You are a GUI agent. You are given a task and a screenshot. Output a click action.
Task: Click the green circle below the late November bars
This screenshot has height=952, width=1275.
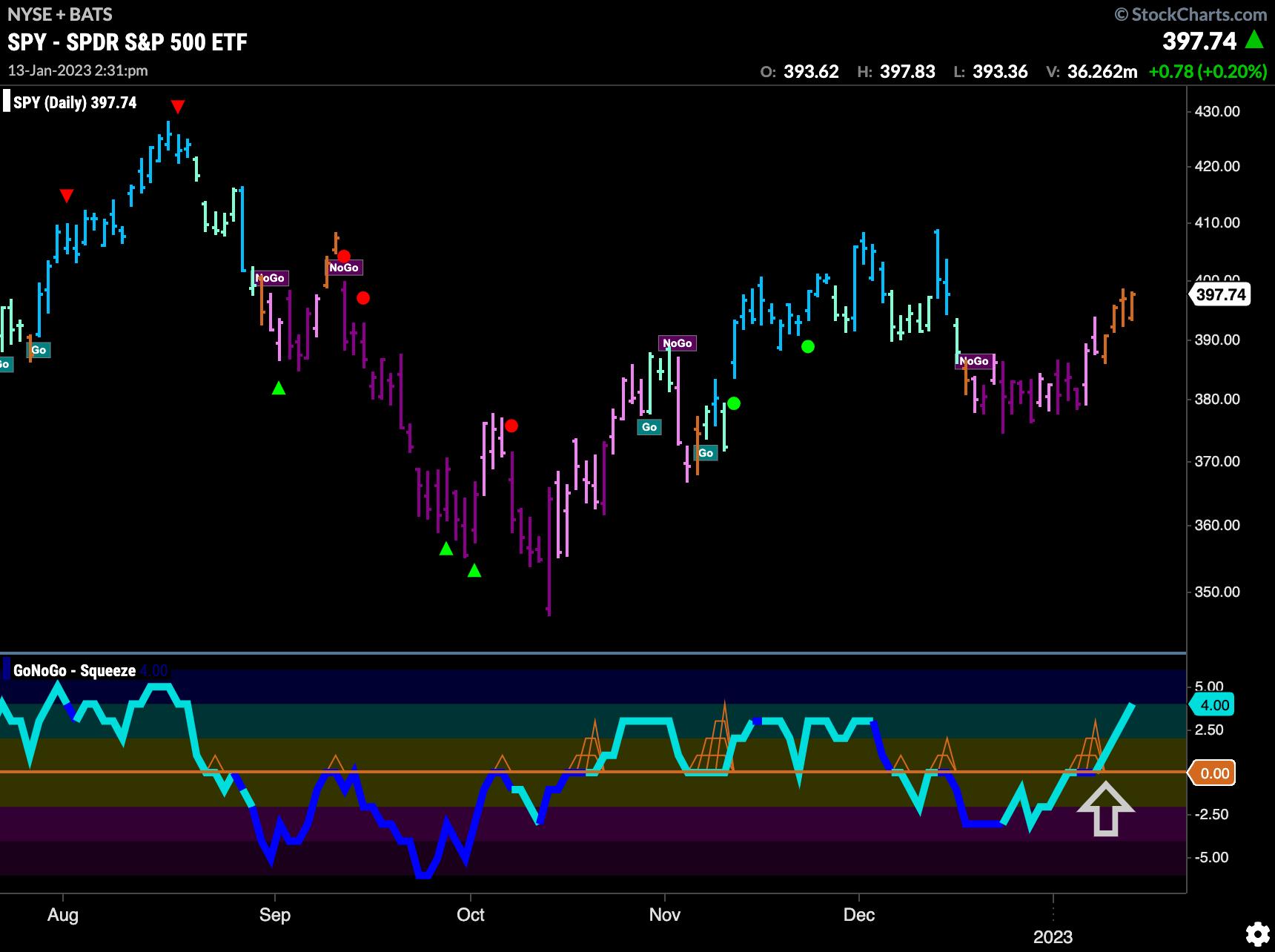[x=808, y=346]
